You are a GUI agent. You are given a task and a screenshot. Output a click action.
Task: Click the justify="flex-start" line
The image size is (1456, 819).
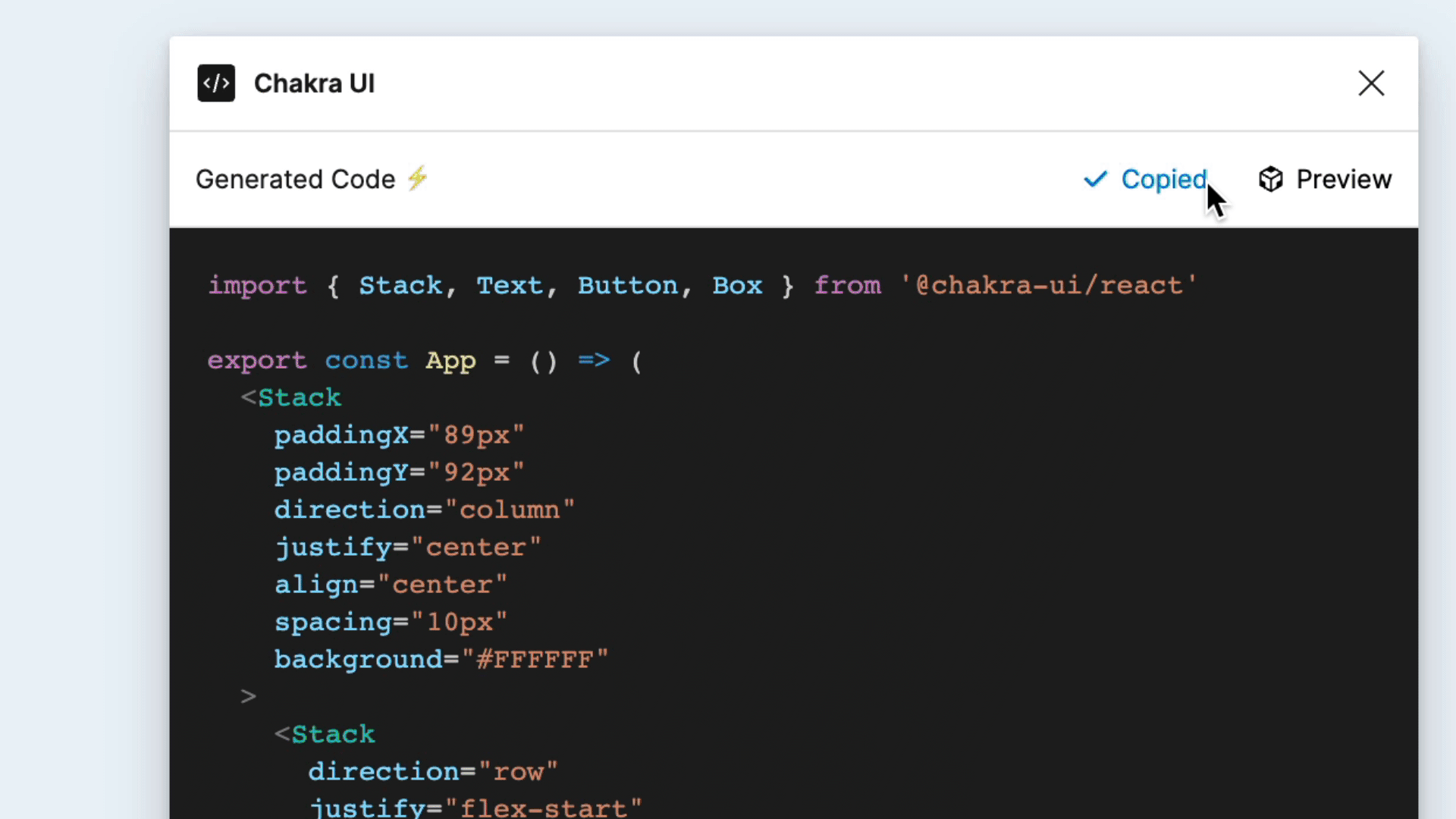(x=475, y=807)
